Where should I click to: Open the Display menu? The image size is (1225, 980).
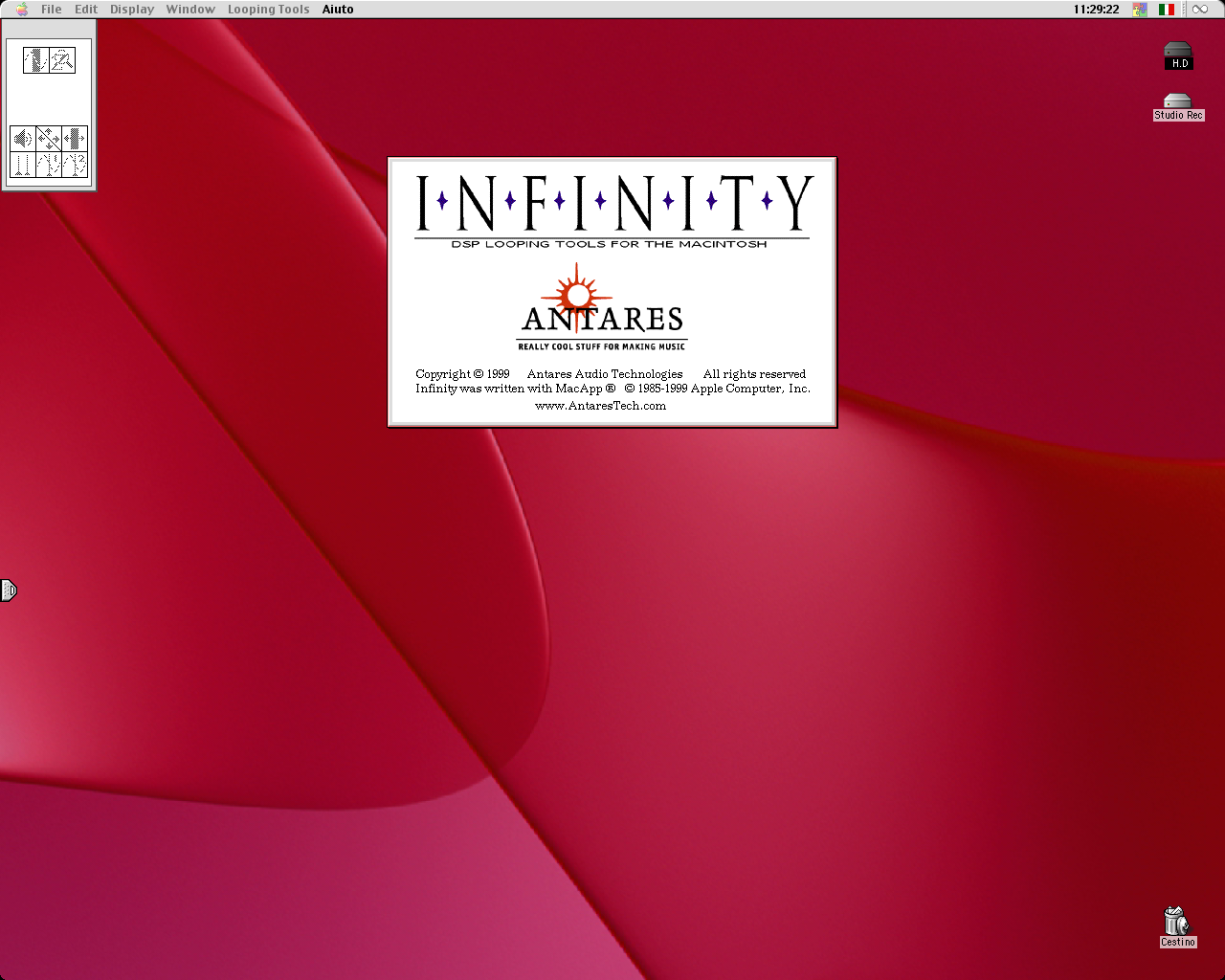click(x=132, y=10)
